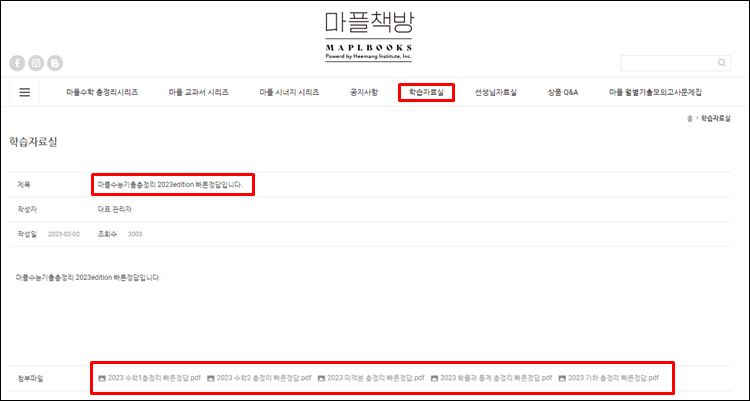Click the 학습자료실 page heading

pos(33,142)
